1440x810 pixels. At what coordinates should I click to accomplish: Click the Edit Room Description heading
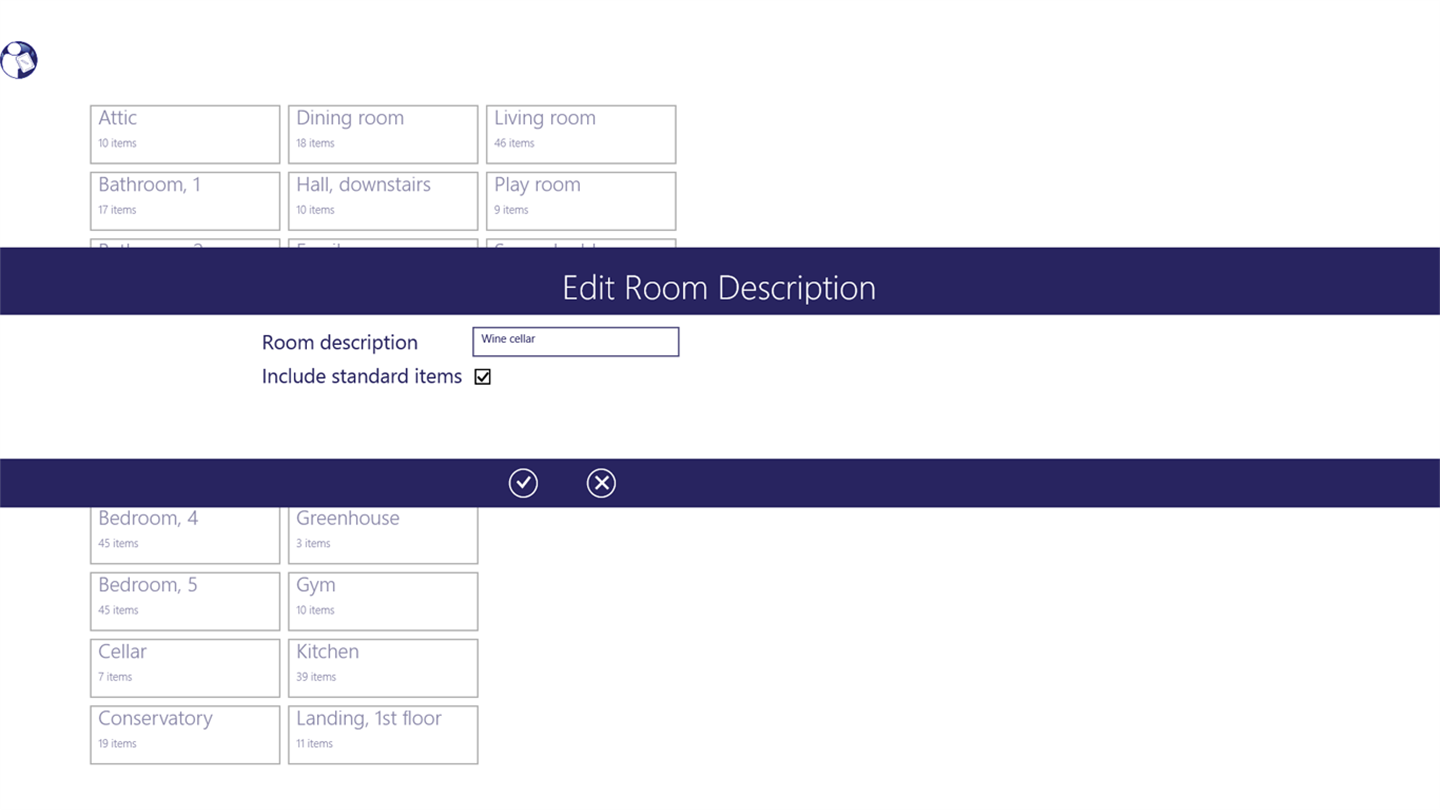[719, 288]
